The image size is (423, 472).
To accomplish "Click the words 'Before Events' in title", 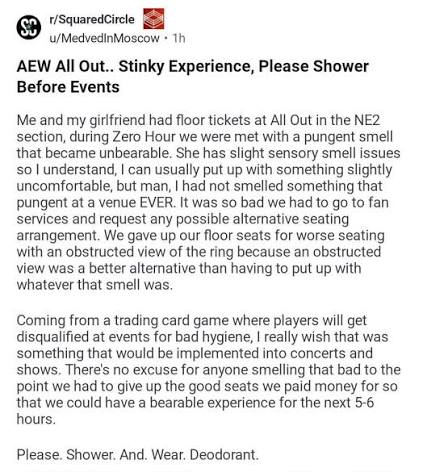I will point(68,87).
